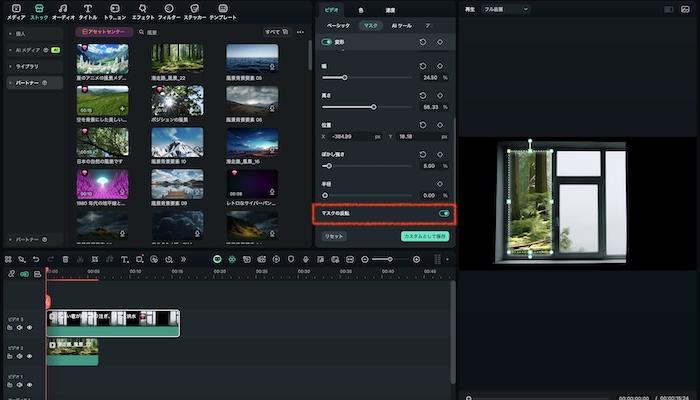Open the タイトル (Titles) panel icon
This screenshot has width=700, height=400.
pos(89,11)
